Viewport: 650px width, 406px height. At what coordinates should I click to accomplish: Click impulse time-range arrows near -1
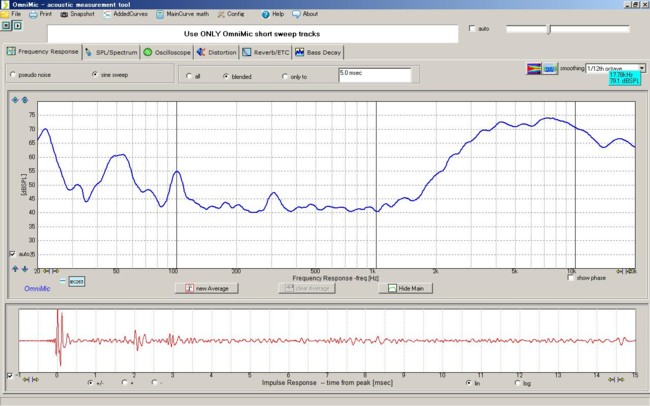coord(31,379)
